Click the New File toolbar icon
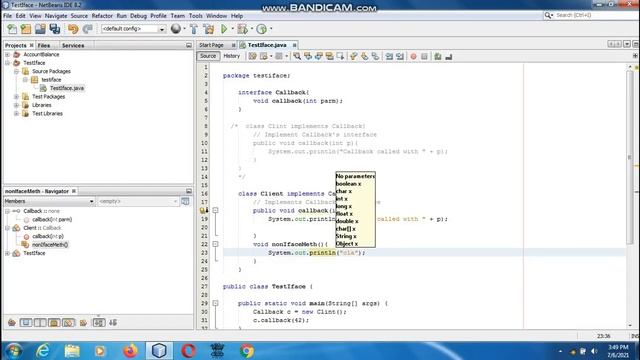Screen dimensions: 640x360 (x=12, y=29)
